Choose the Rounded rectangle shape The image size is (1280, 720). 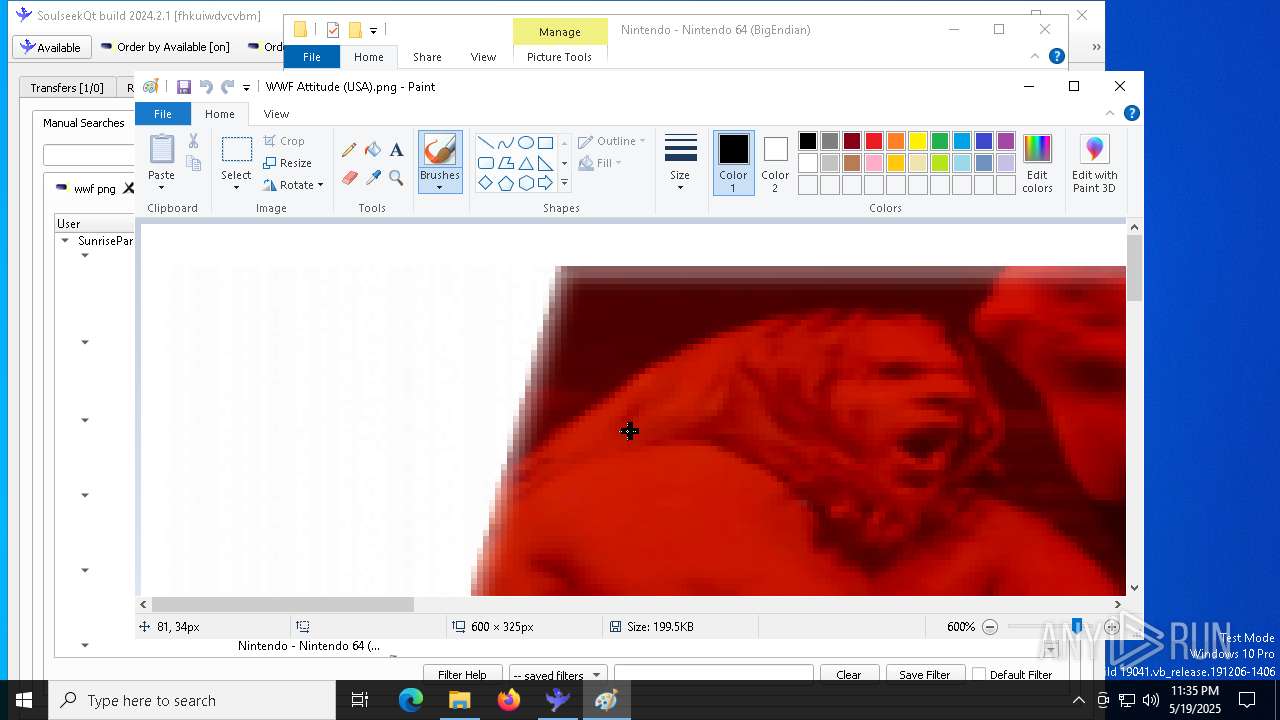[x=486, y=163]
